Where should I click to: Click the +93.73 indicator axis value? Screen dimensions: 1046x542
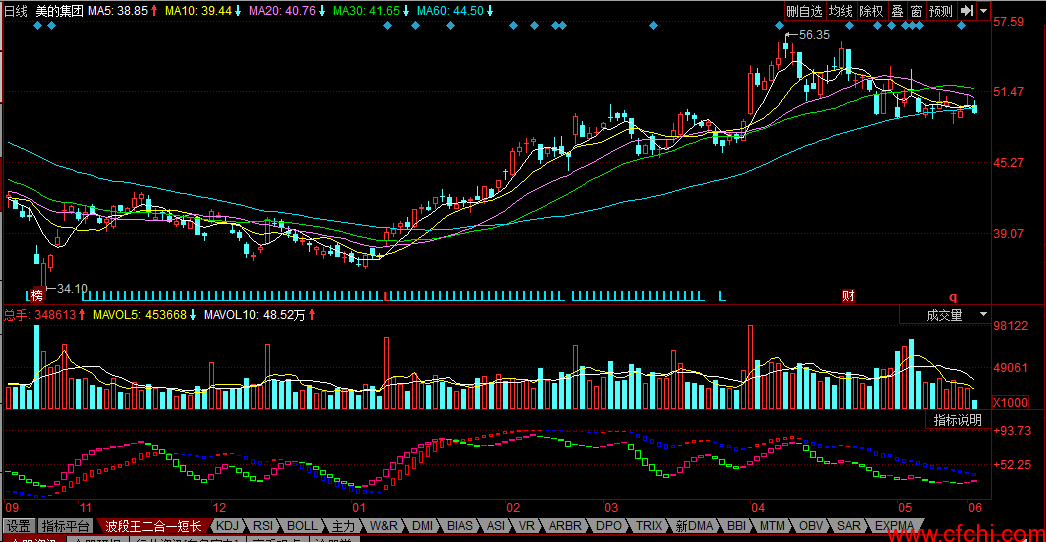[x=1011, y=431]
